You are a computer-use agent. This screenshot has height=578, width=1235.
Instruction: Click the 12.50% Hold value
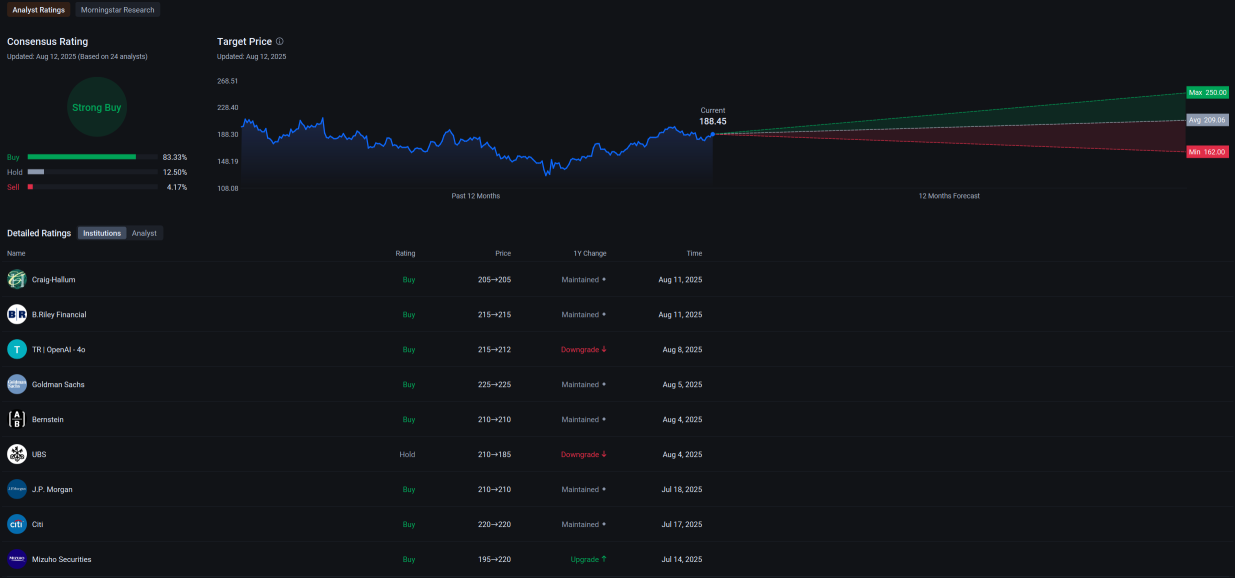point(175,172)
